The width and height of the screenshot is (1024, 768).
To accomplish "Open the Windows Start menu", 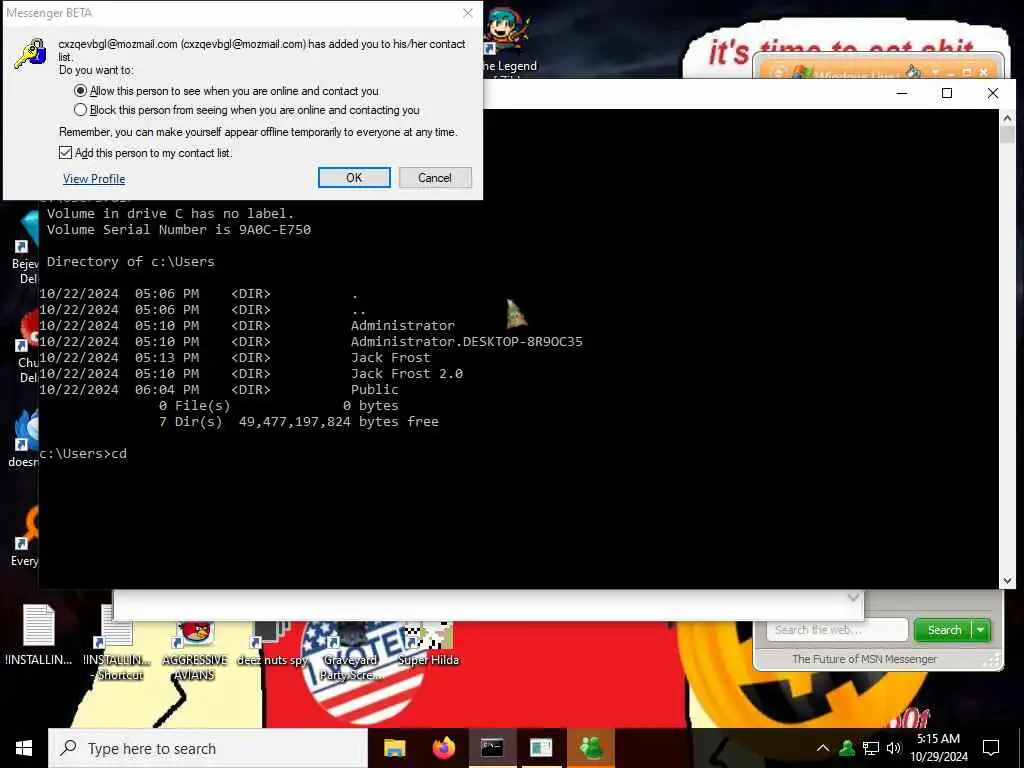I will click(x=24, y=748).
